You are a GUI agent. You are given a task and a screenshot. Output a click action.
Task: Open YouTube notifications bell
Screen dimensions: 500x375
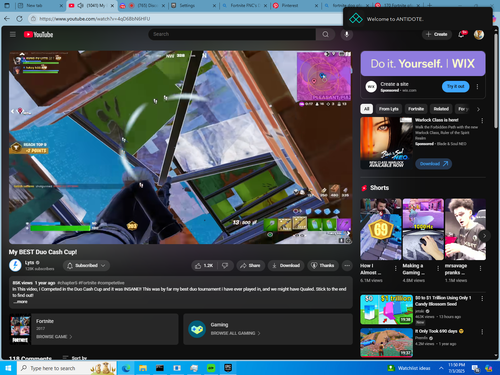462,34
